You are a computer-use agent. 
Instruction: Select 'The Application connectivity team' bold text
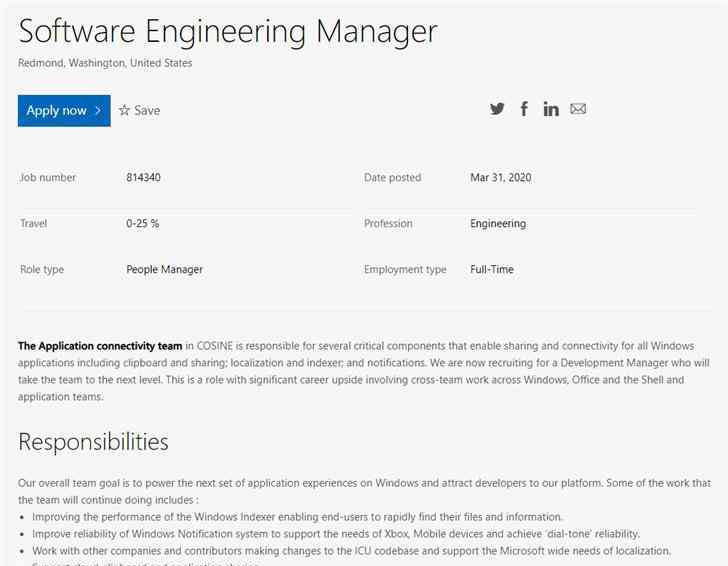click(x=100, y=346)
